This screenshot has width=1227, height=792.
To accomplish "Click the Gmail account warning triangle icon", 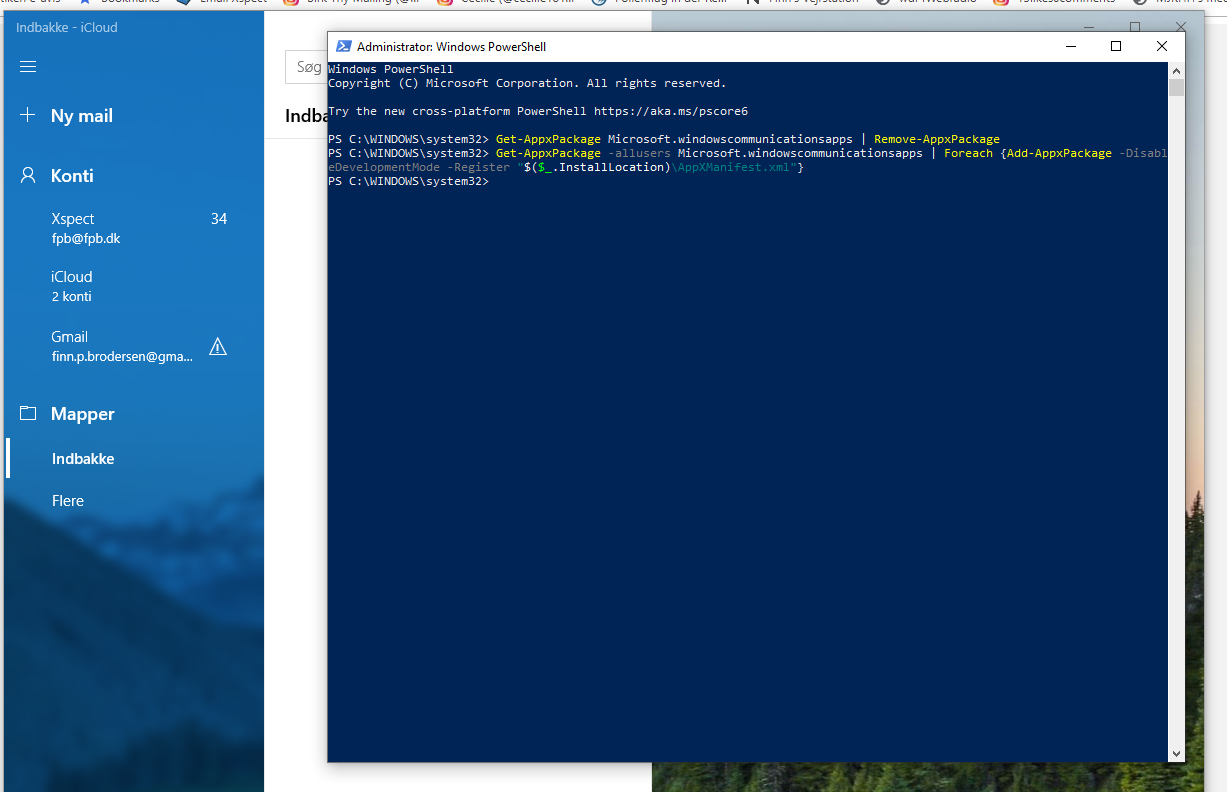I will pyautogui.click(x=218, y=347).
